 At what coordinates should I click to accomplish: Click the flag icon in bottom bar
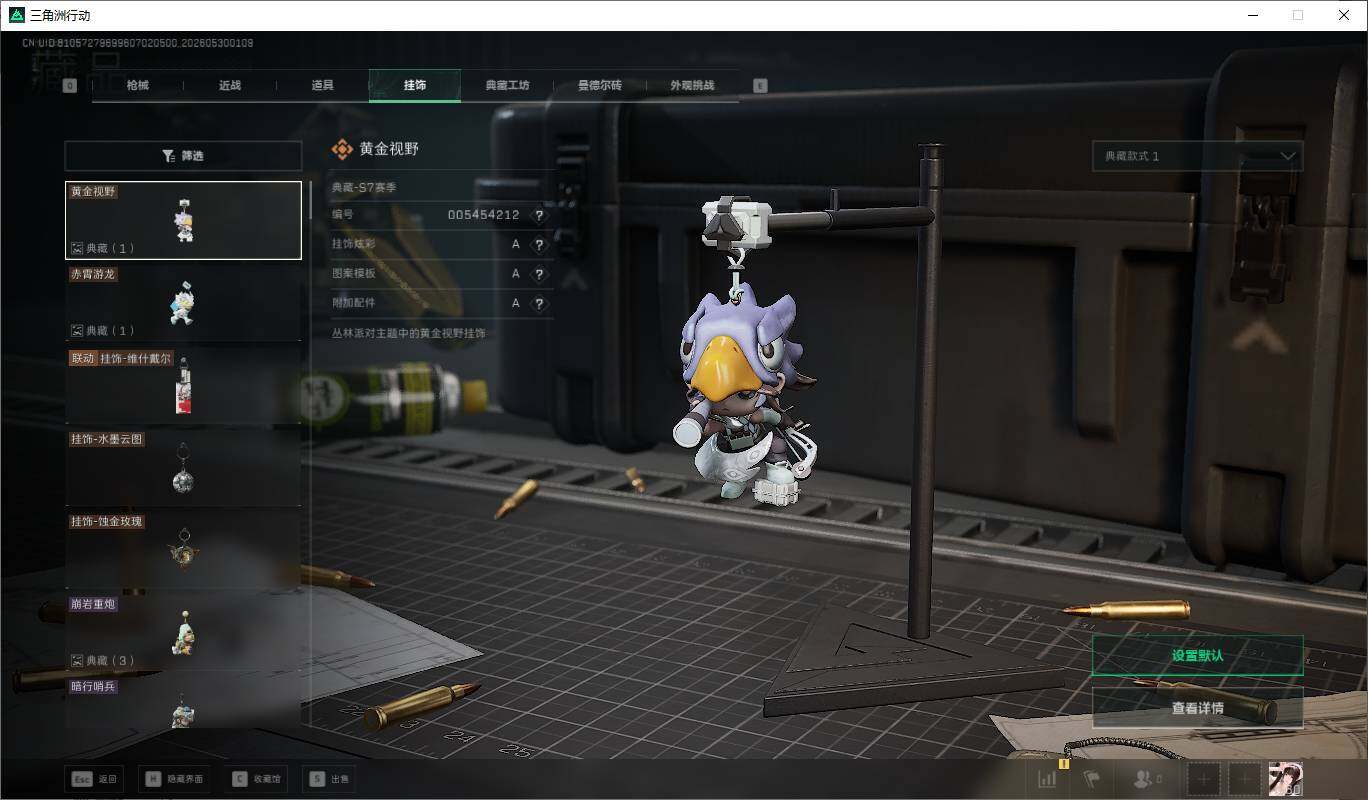(1091, 779)
